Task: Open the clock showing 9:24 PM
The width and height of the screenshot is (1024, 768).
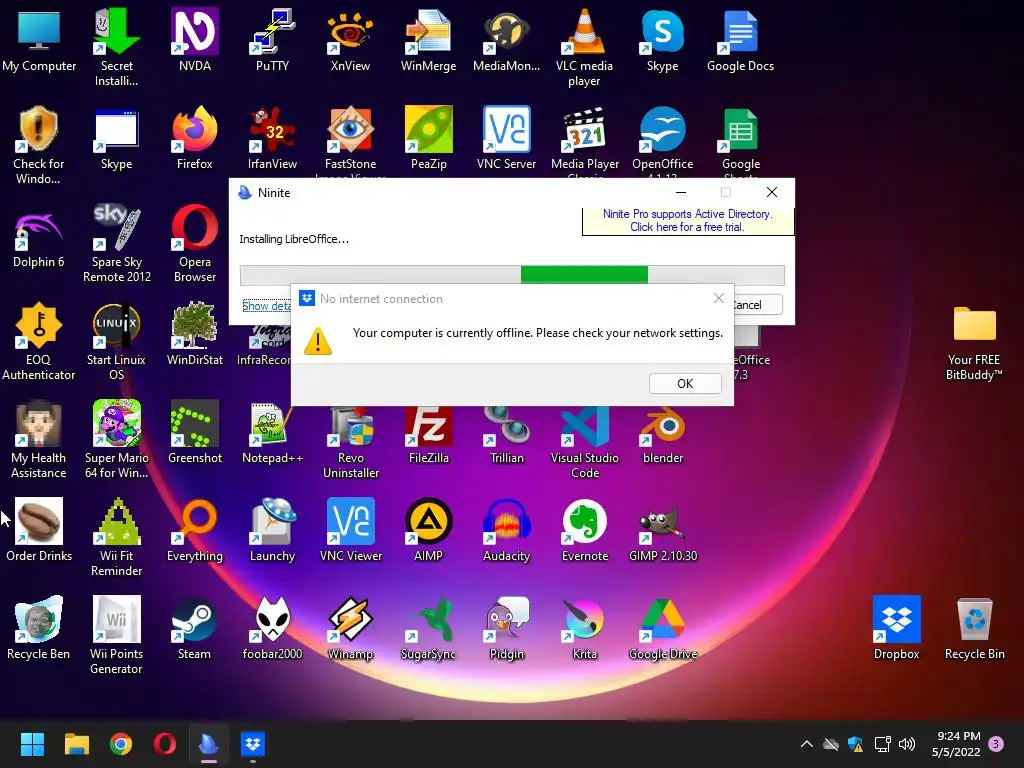Action: pos(956,744)
